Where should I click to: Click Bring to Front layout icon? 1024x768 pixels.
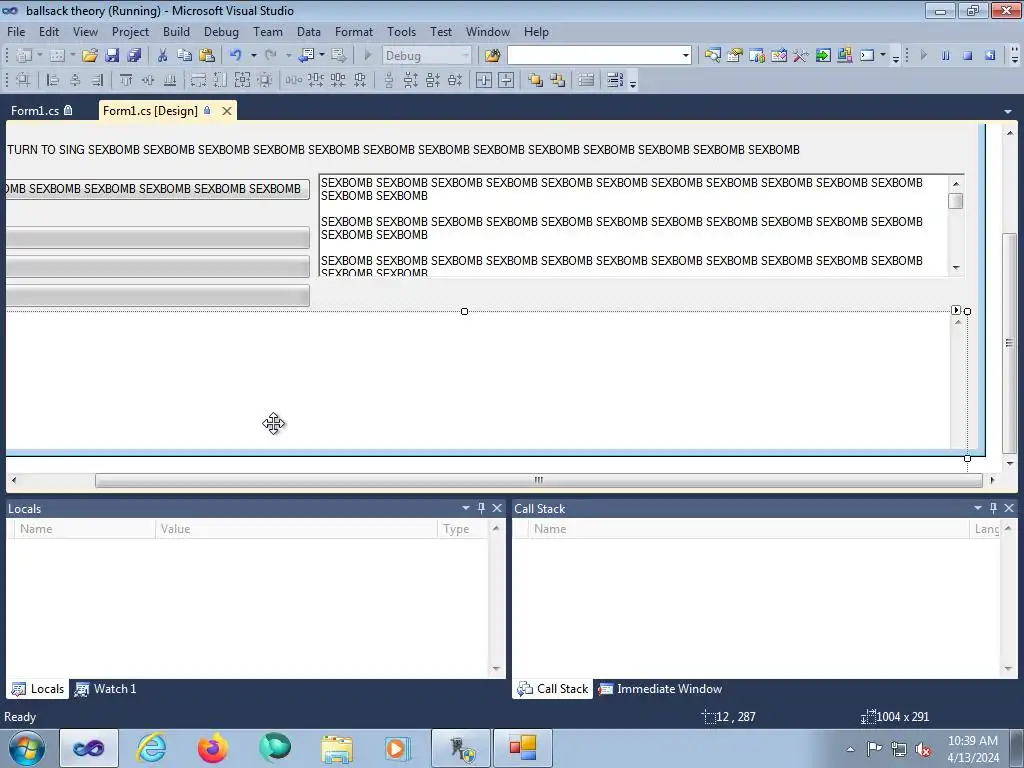[536, 80]
